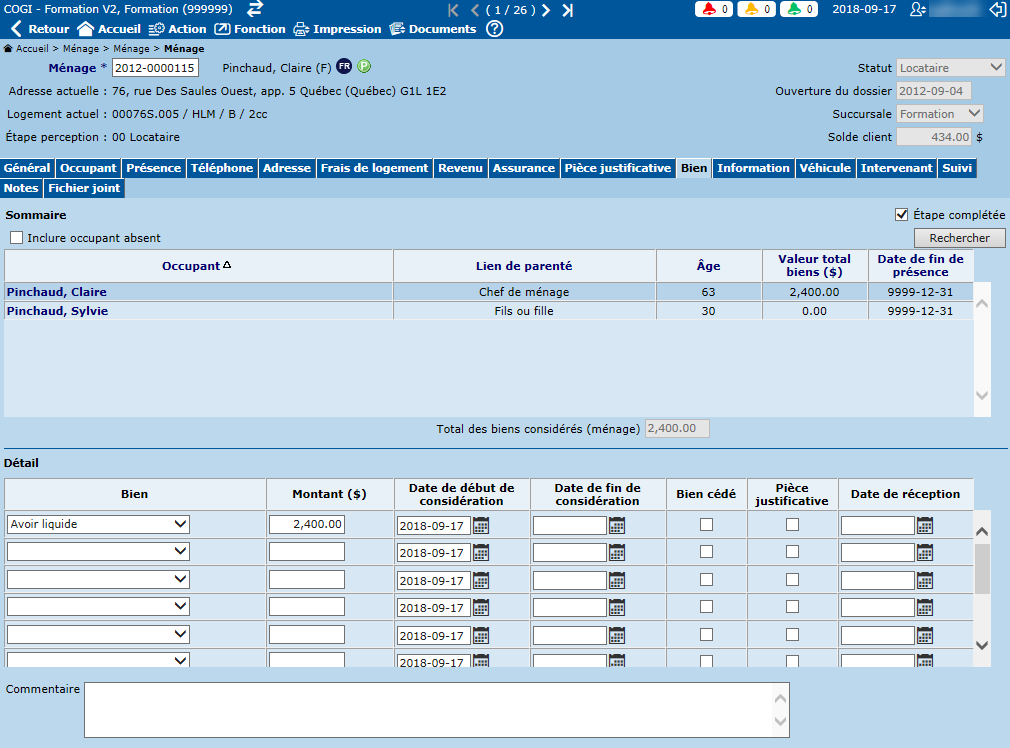
Task: Click the red alert bell icon
Action: coord(709,10)
